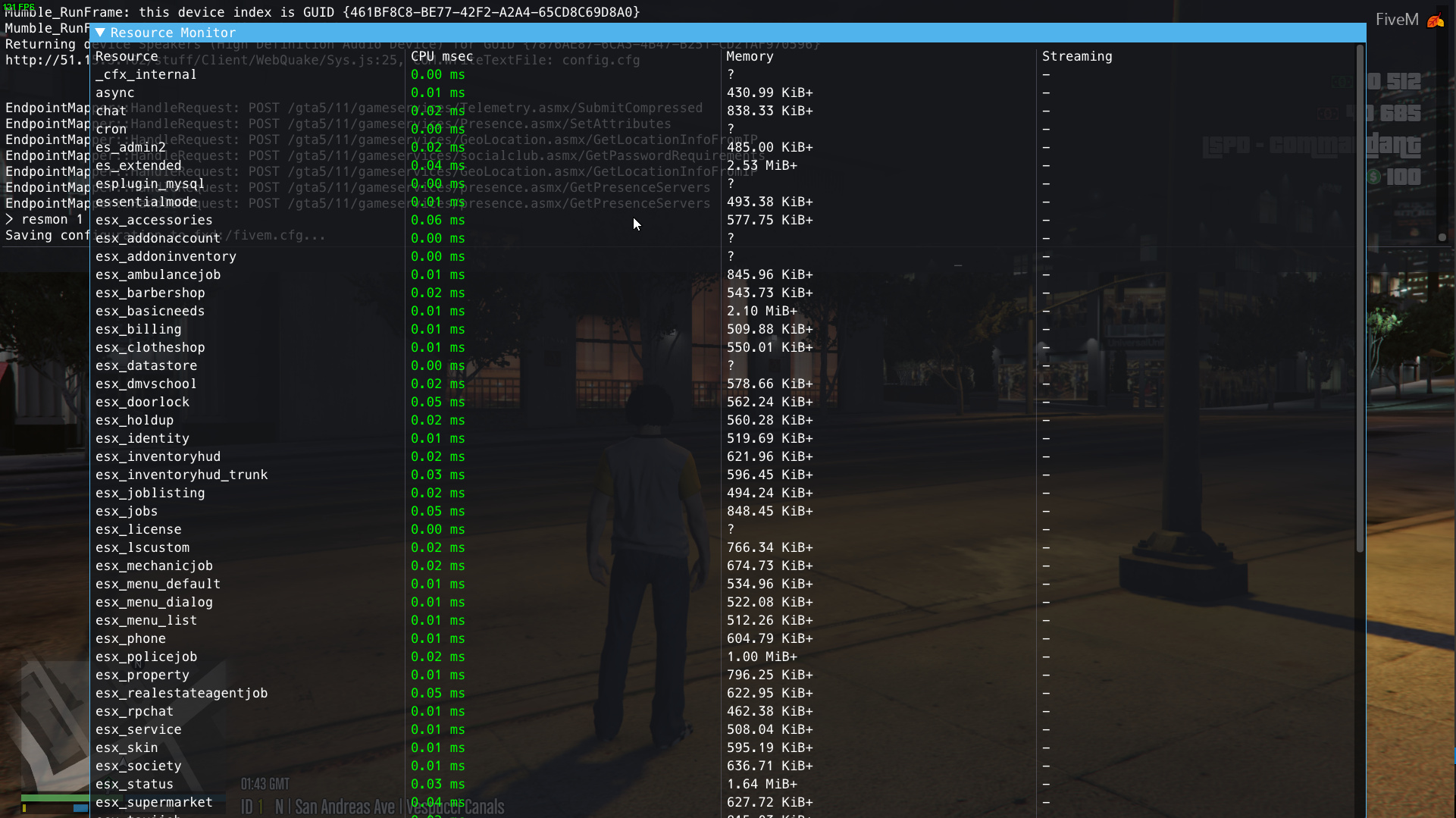Viewport: 1456px width, 818px height.
Task: Click the 848.45 KiB+ memory value
Action: coord(770,511)
